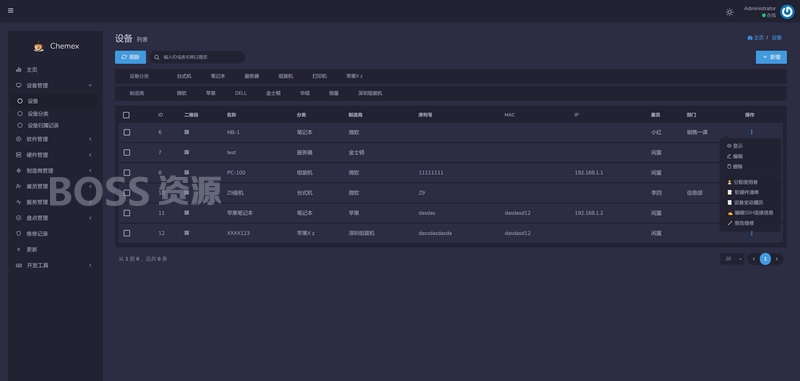Click the search magnifier icon
The height and width of the screenshot is (381, 800).
coord(157,58)
